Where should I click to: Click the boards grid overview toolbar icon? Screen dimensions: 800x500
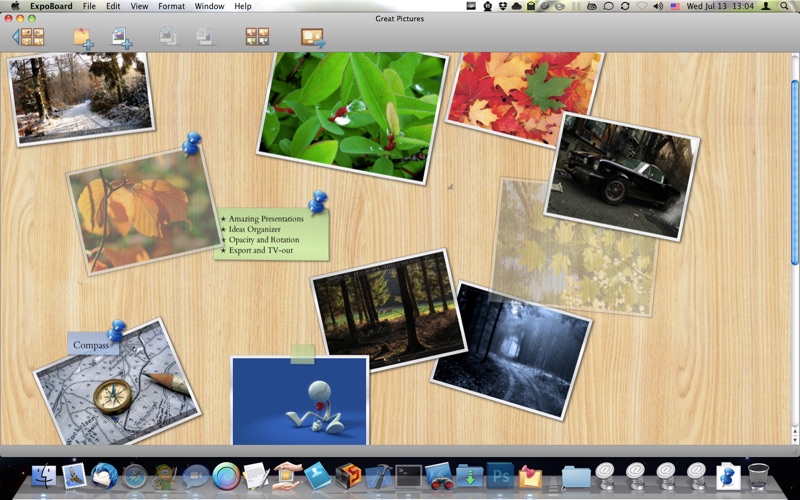pyautogui.click(x=257, y=37)
